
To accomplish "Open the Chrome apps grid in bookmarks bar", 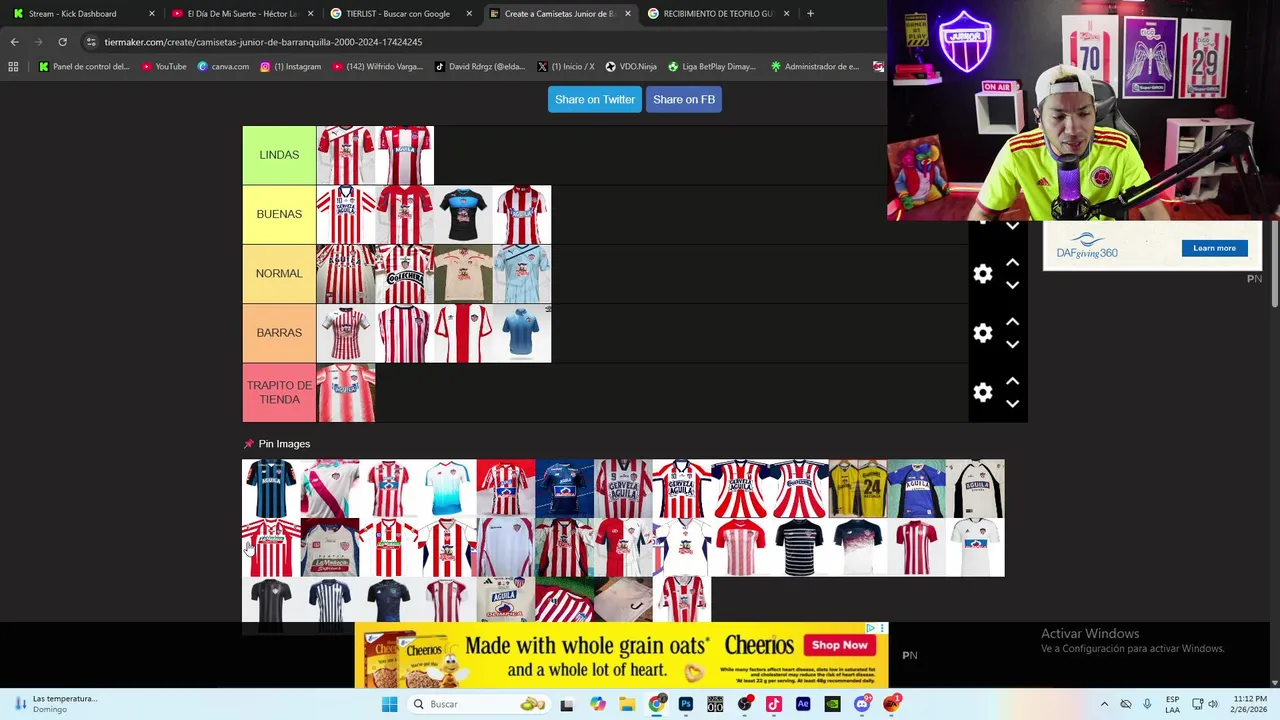I will coord(13,67).
